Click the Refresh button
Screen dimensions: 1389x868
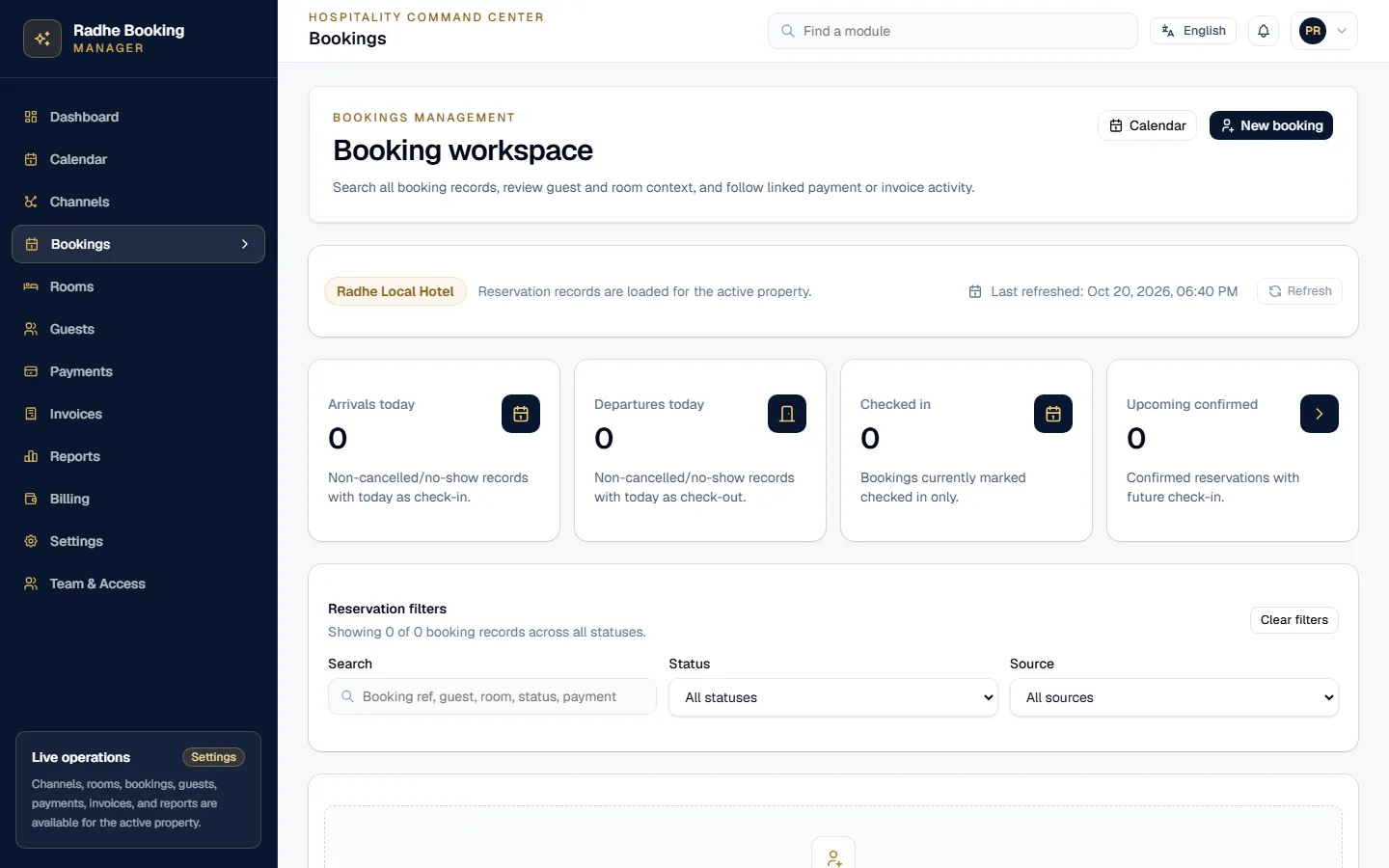[1299, 291]
